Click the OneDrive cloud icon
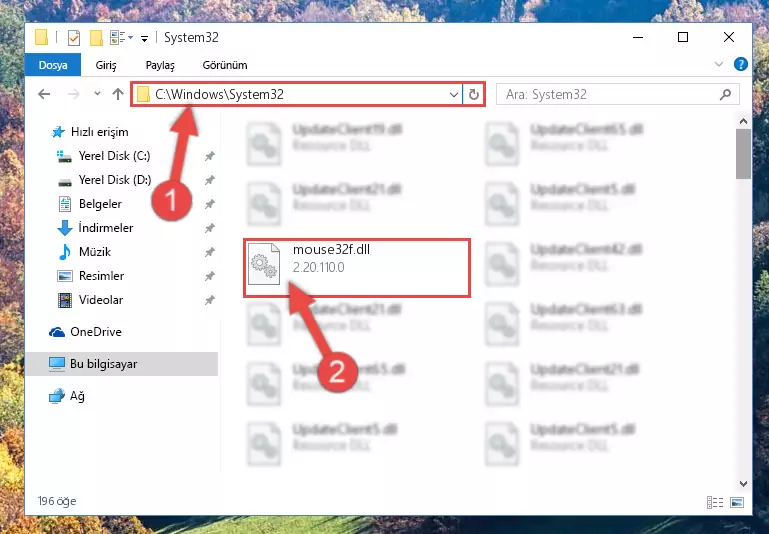Image resolution: width=769 pixels, height=534 pixels. 57,332
